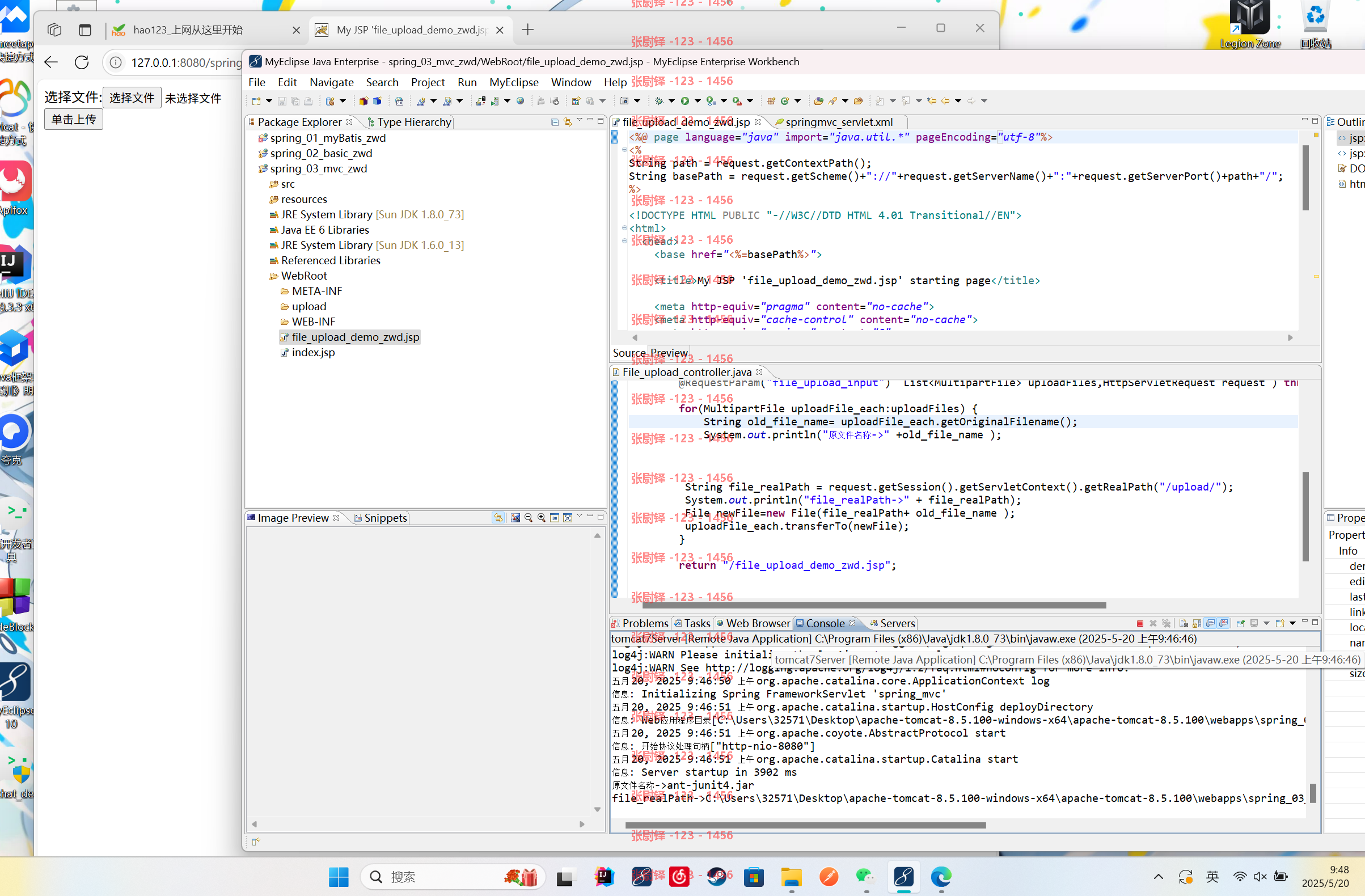This screenshot has height=896, width=1365.
Task: Toggle Link with selection in Image Preview
Action: click(498, 518)
